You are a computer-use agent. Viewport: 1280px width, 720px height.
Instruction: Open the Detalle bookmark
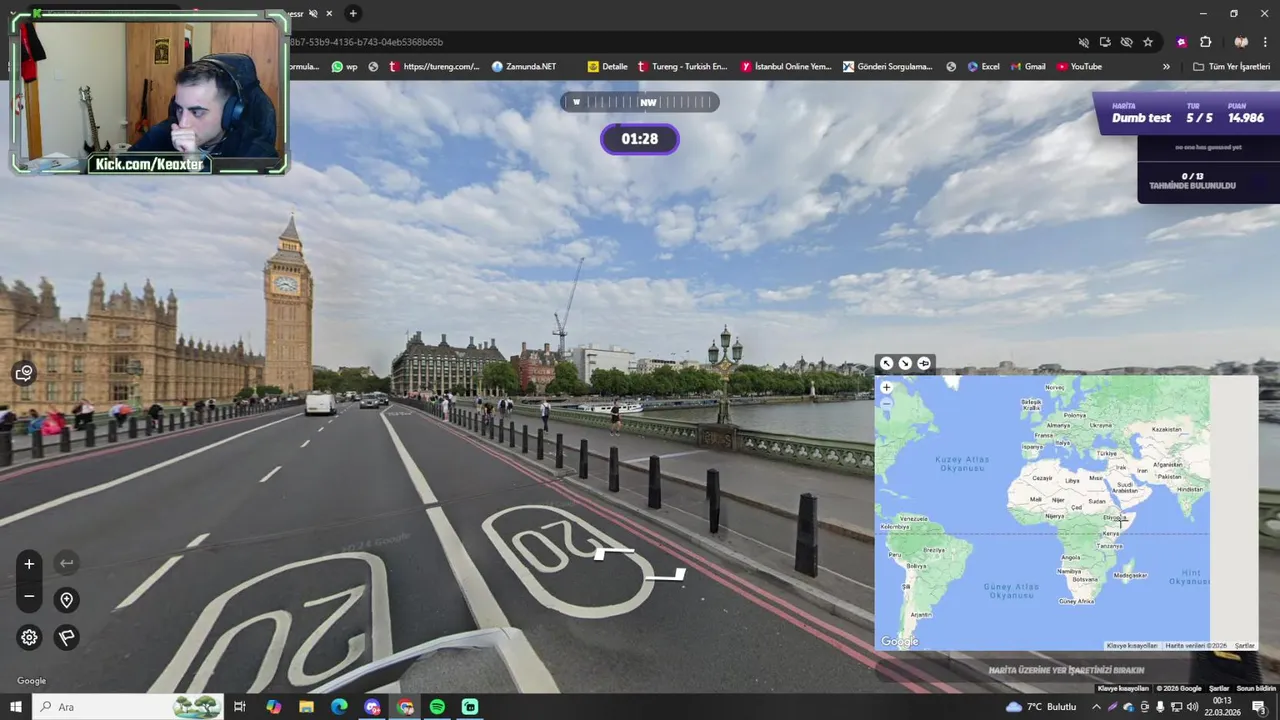point(607,67)
